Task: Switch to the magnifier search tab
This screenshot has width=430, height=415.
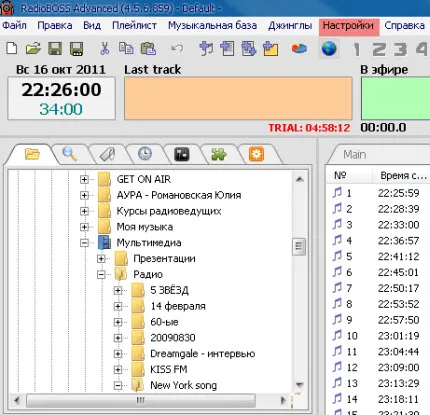Action: pos(70,154)
